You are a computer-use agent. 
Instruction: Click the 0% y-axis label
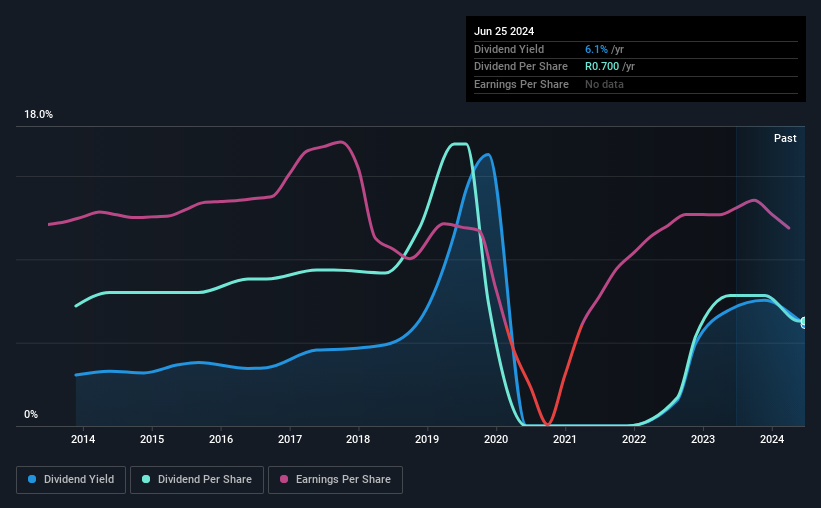tap(31, 414)
